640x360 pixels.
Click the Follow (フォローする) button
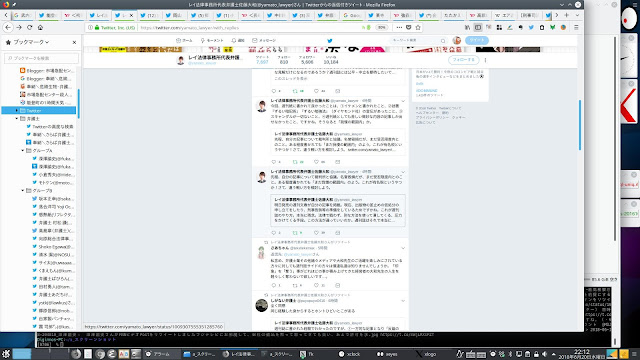(464, 60)
